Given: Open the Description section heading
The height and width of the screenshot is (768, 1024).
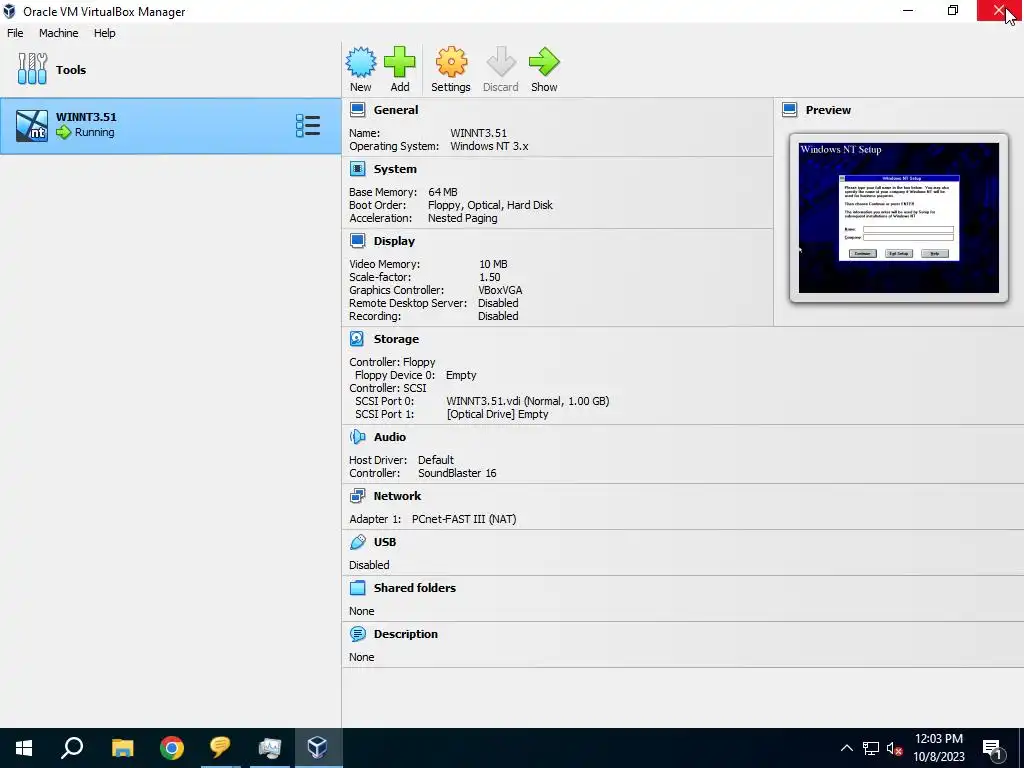Looking at the screenshot, I should click(x=406, y=634).
